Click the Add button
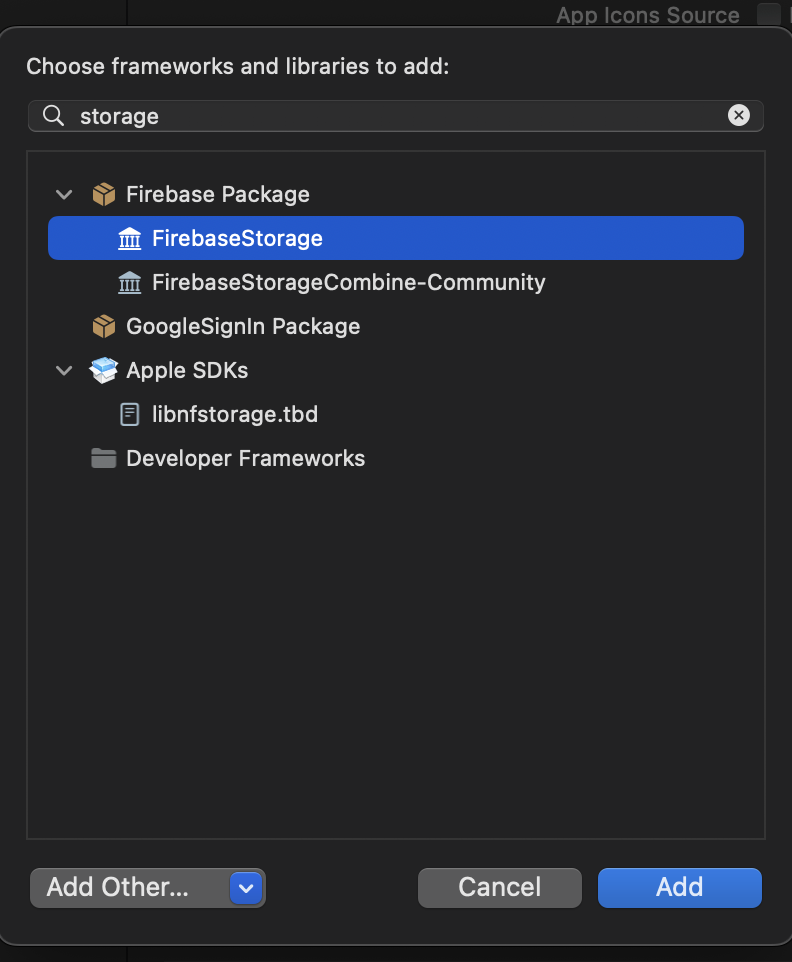This screenshot has width=792, height=962. [679, 887]
